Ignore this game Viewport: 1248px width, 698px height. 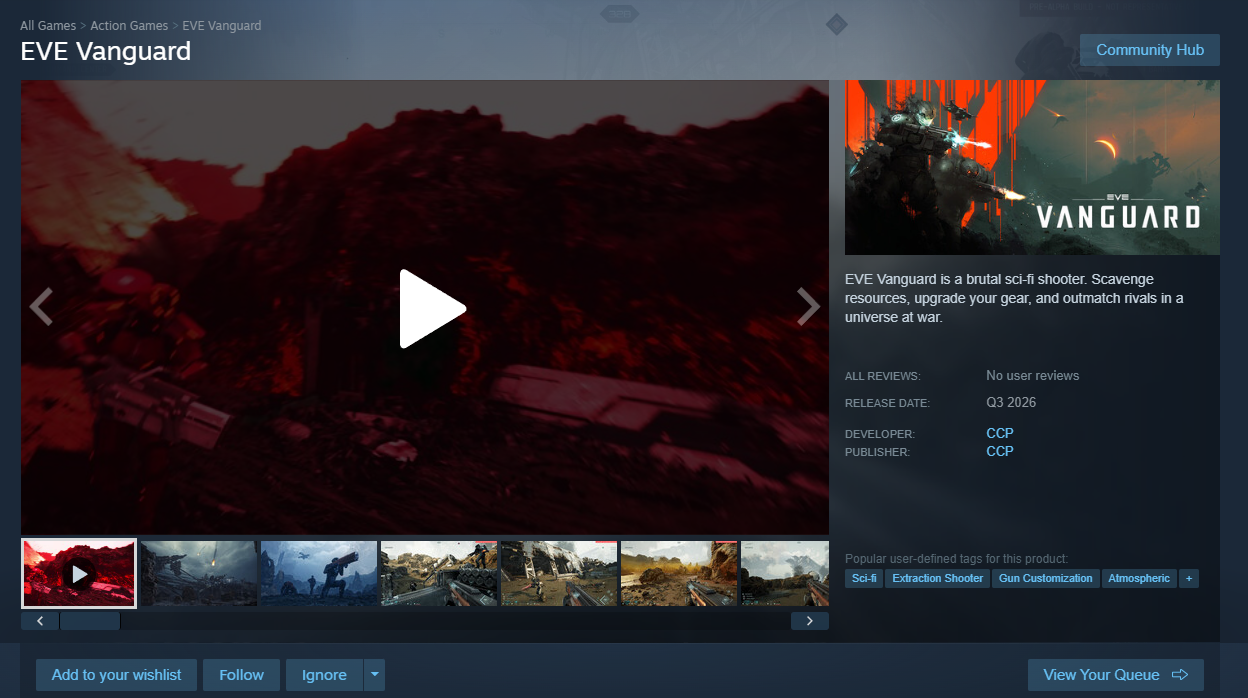(324, 675)
